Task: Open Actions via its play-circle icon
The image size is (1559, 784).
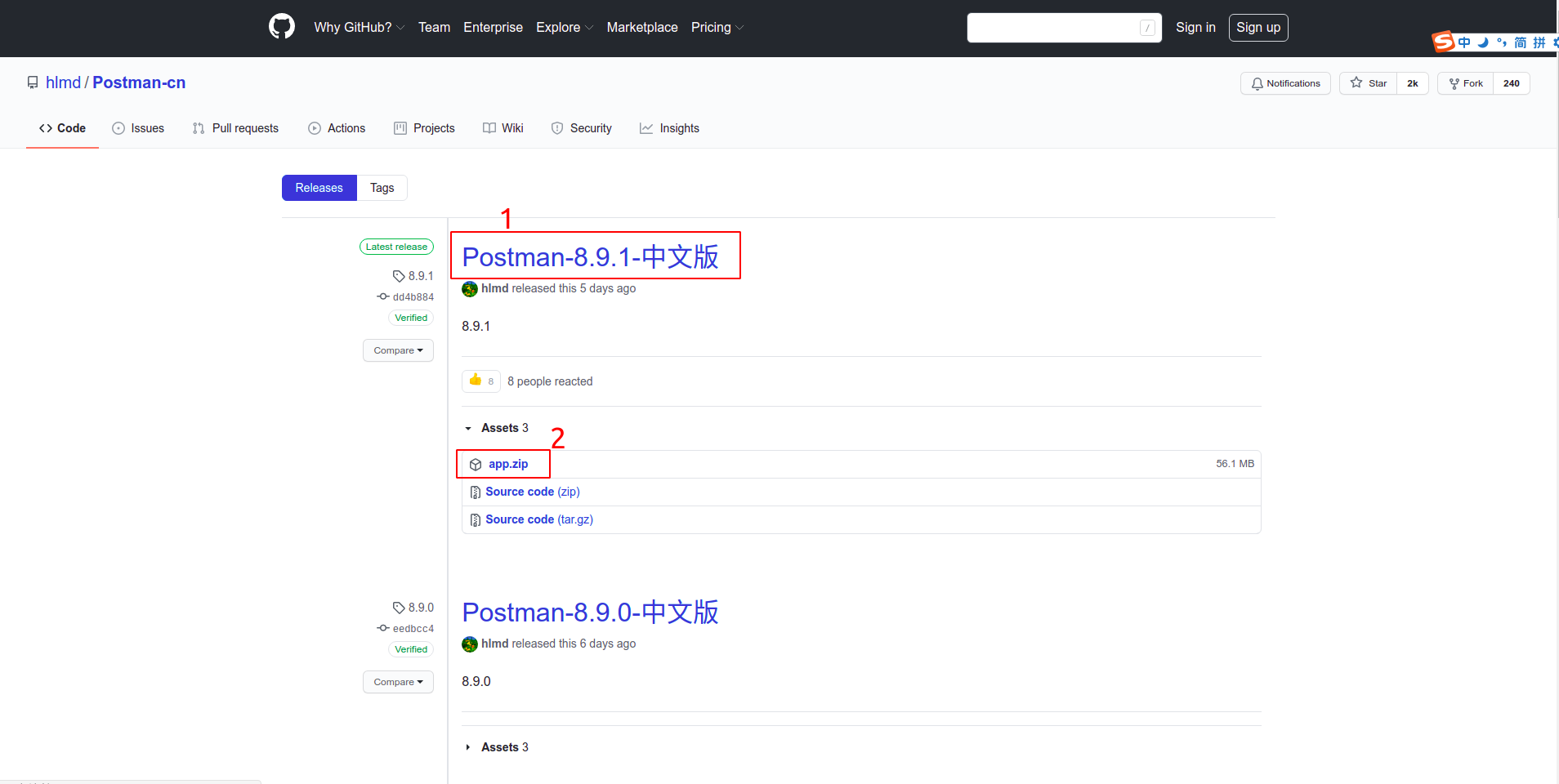Action: [313, 128]
